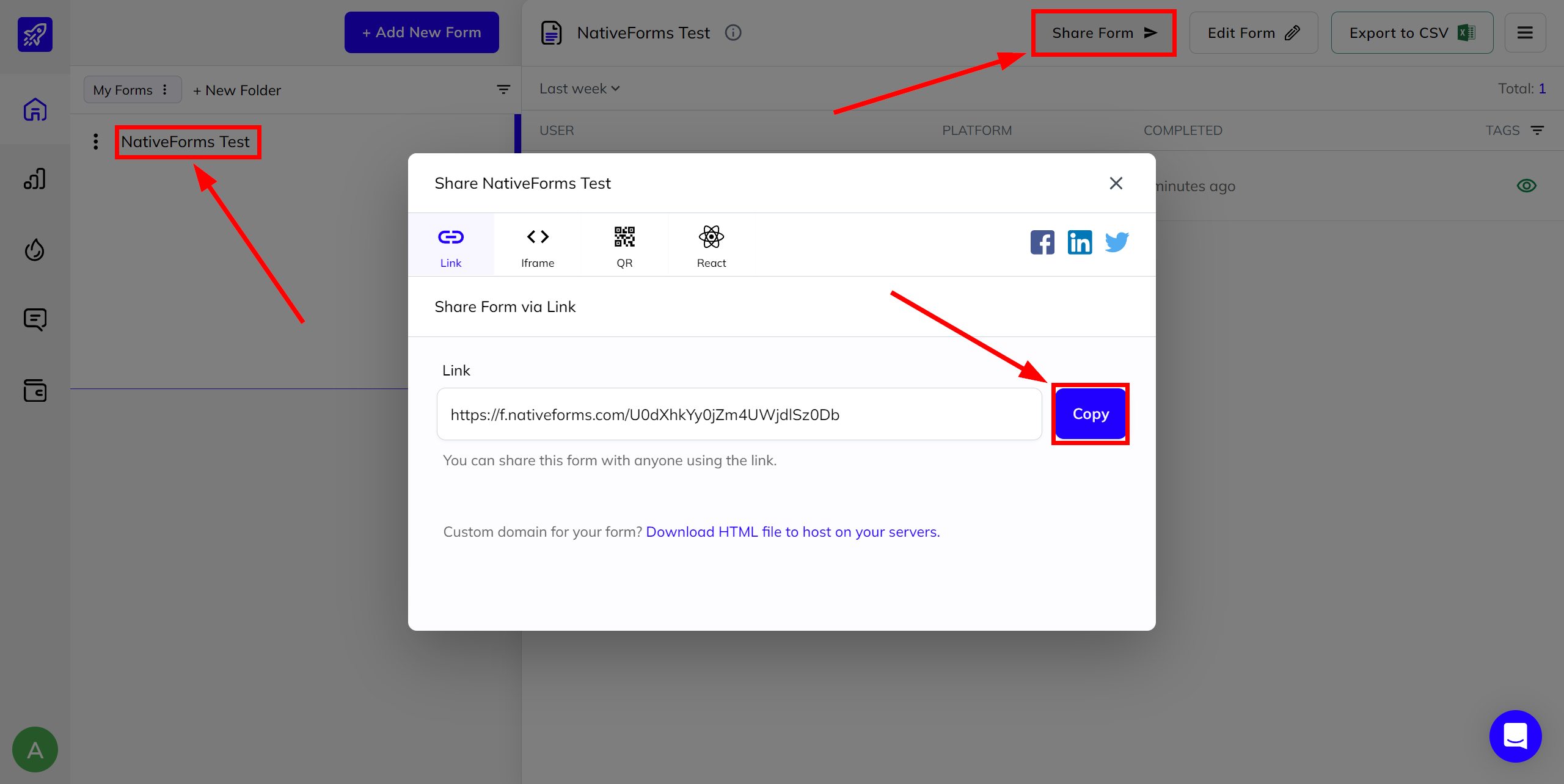Click the analytics chart icon in sidebar
The image size is (1564, 784).
35,180
